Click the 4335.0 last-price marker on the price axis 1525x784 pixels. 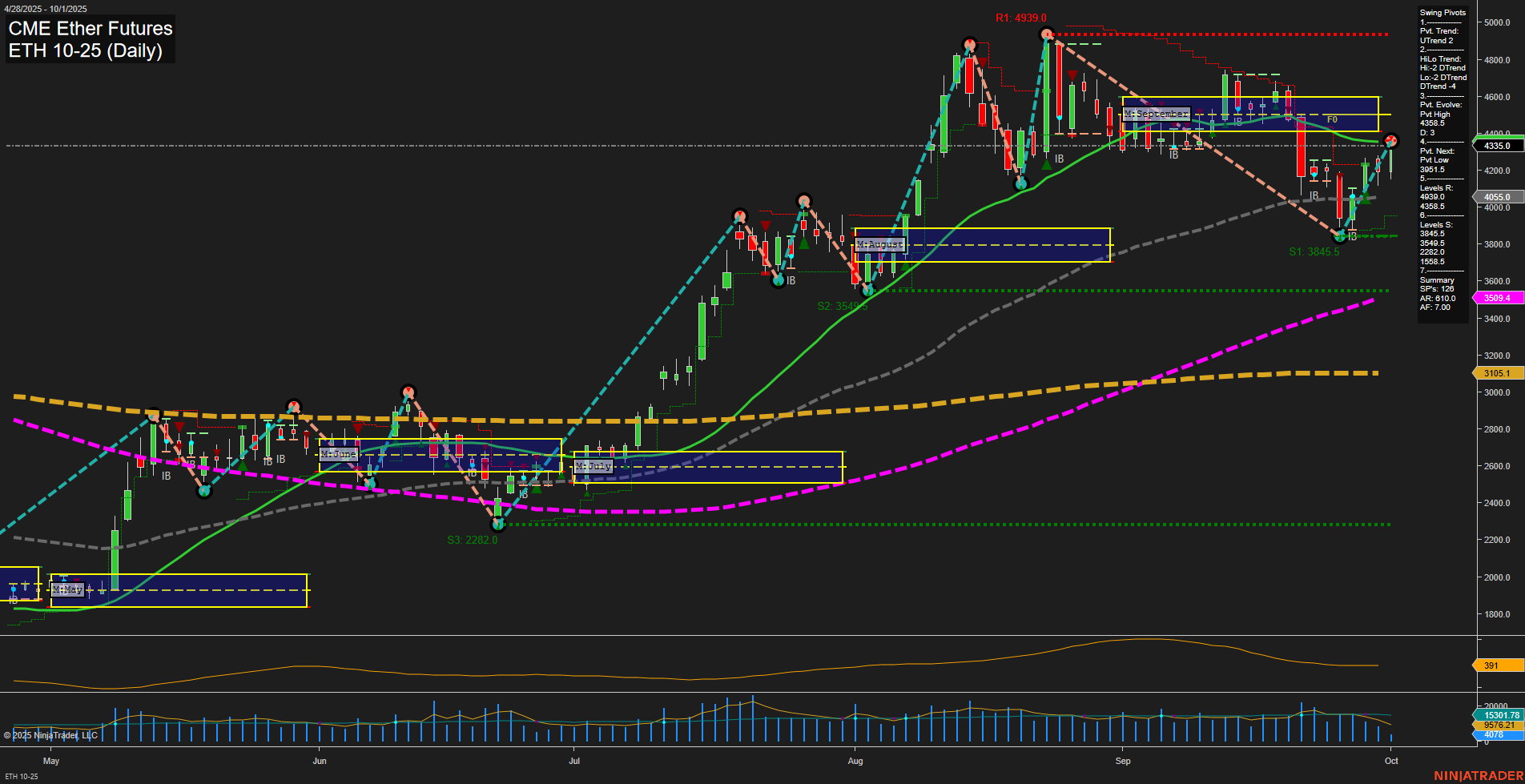click(x=1496, y=146)
